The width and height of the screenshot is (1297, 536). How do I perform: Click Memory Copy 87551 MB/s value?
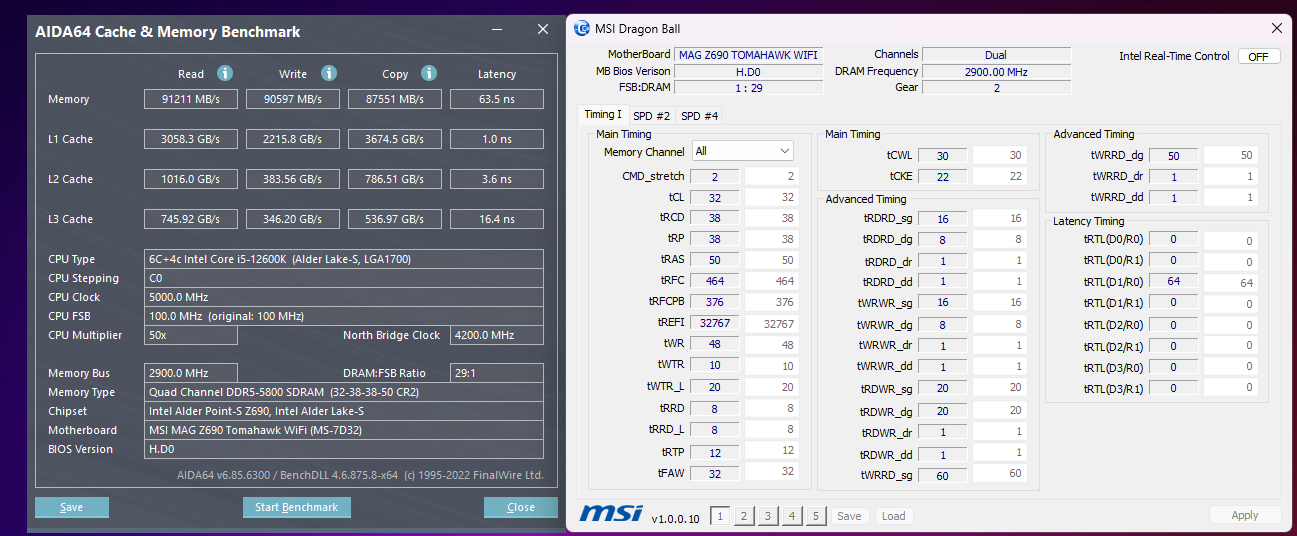(x=395, y=99)
